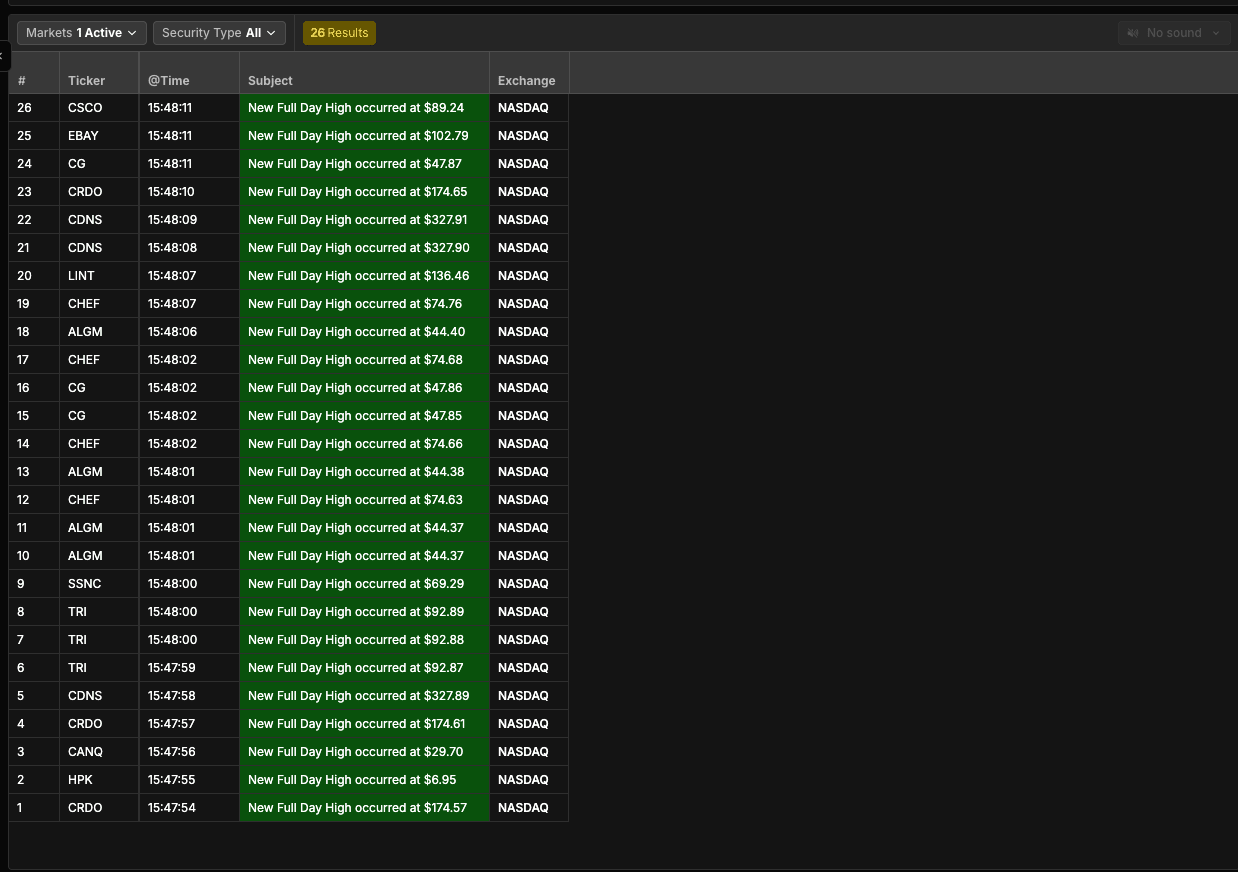The image size is (1238, 872).
Task: Click the time cell 15:48:09
Action: (x=189, y=220)
